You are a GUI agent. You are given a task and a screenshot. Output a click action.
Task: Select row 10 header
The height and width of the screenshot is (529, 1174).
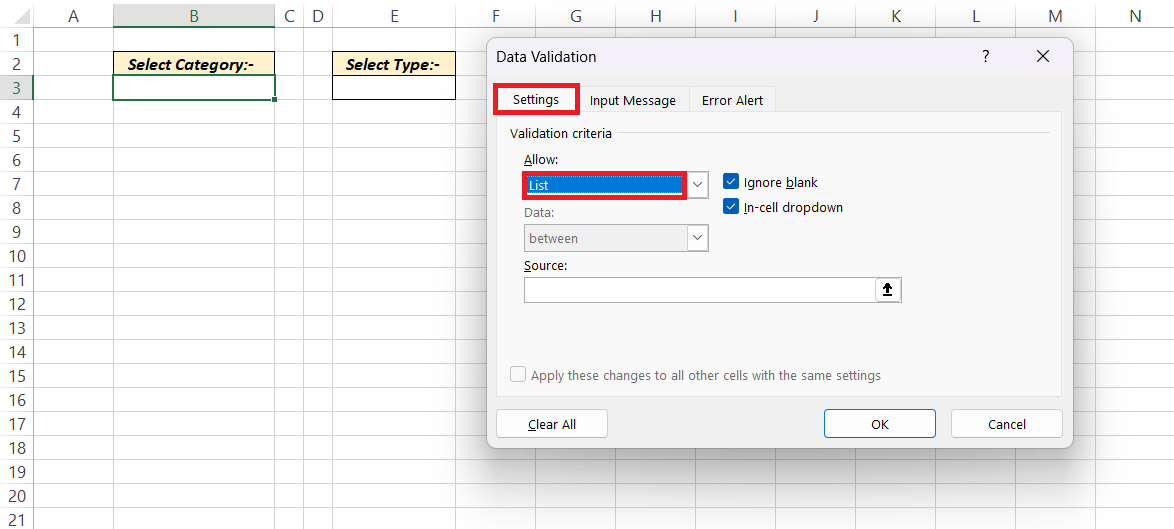point(16,256)
